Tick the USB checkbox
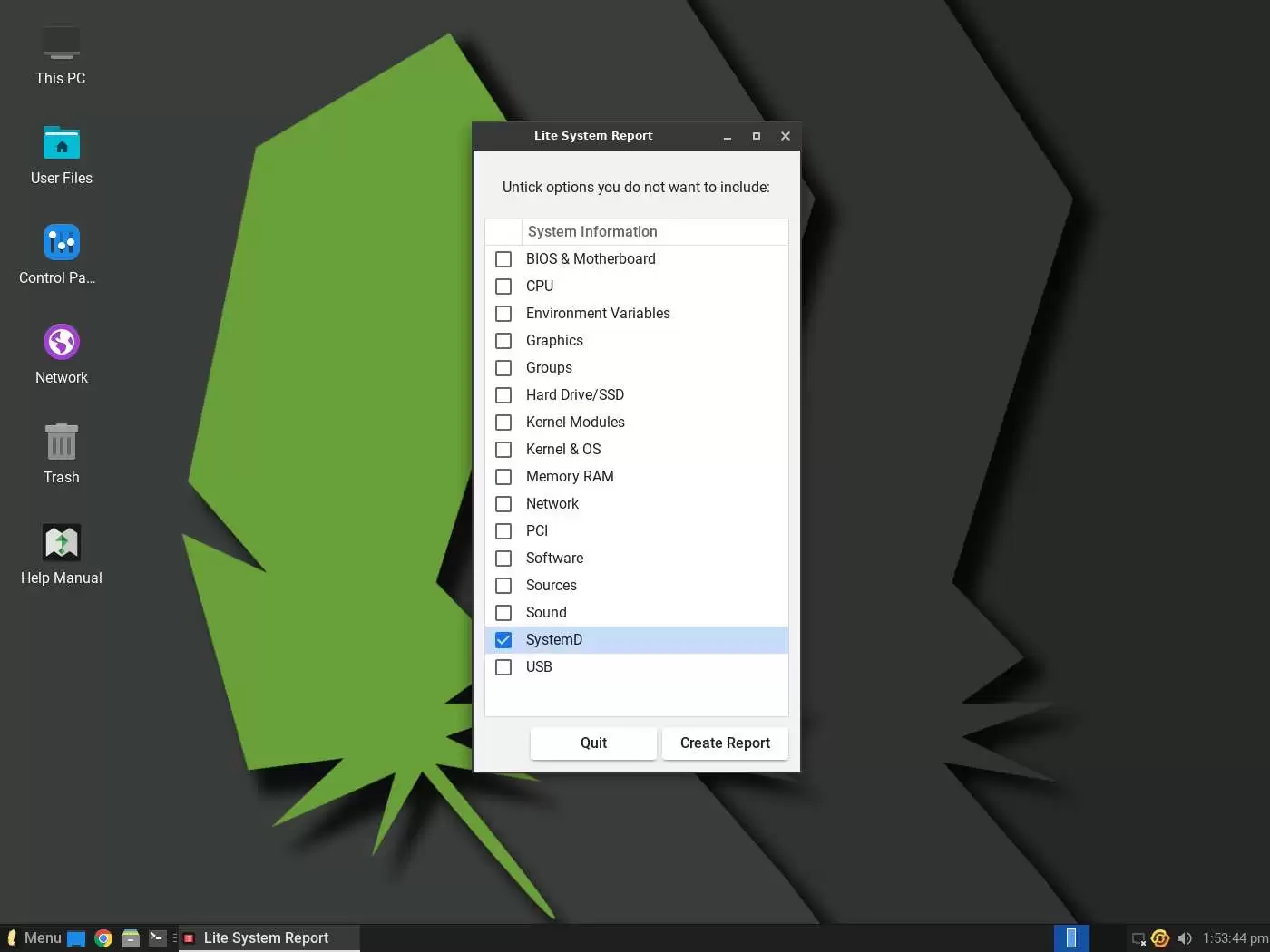The image size is (1270, 952). (x=503, y=667)
